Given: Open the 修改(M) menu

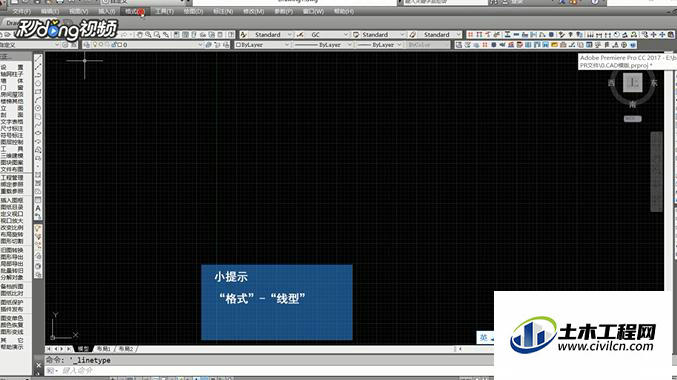Looking at the screenshot, I should coord(253,11).
